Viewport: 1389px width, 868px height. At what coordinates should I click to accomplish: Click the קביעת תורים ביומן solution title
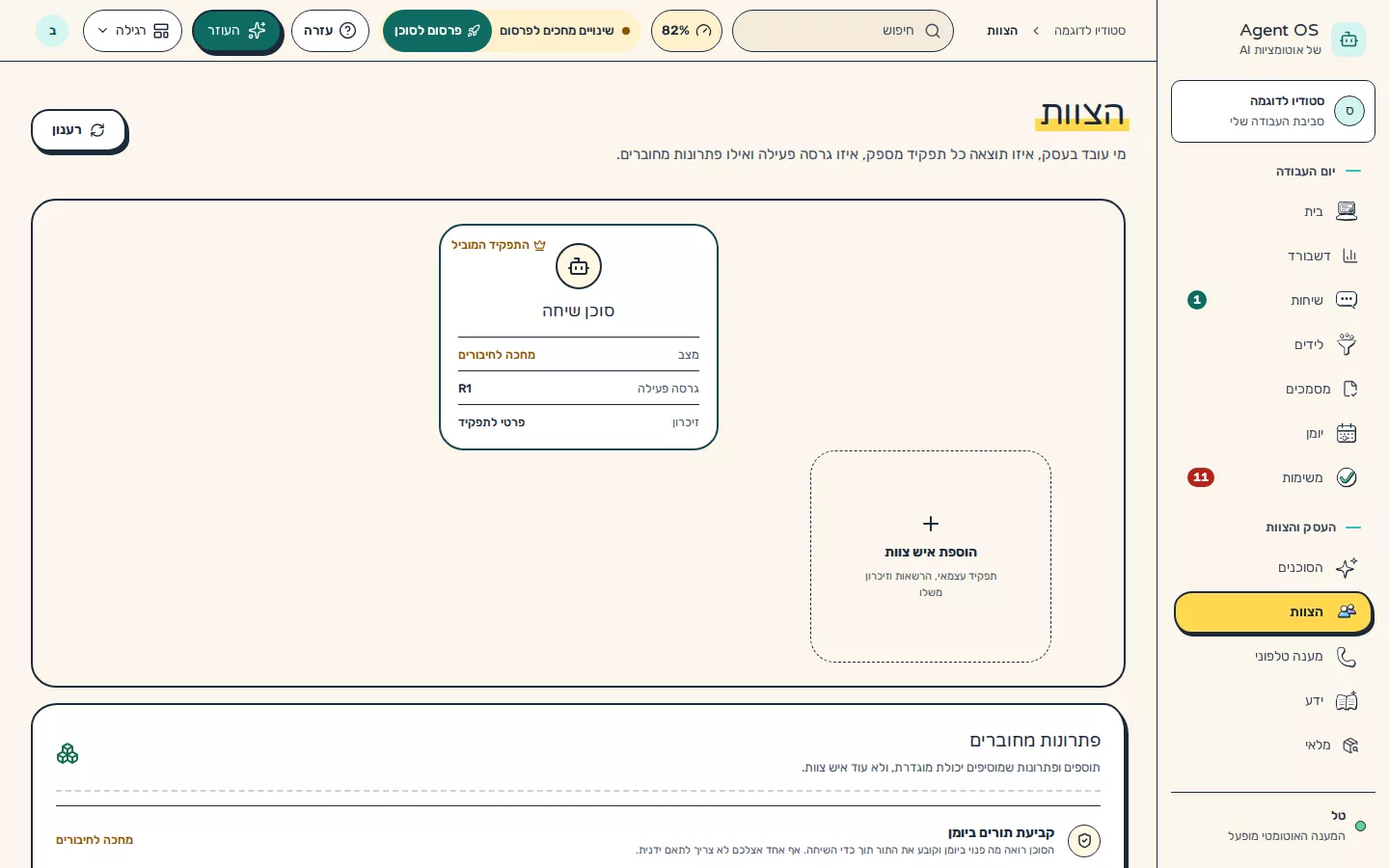[1001, 832]
